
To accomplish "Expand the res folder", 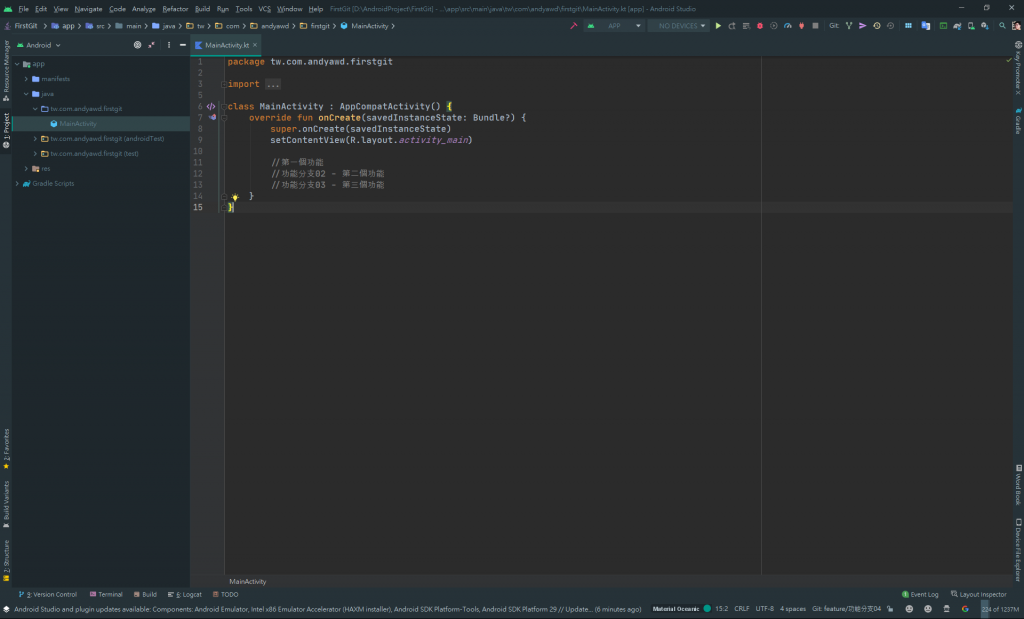I will point(26,168).
